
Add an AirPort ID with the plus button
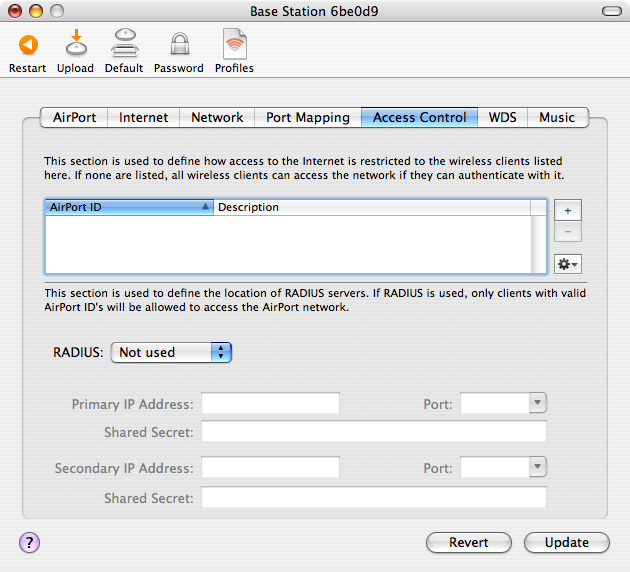tap(568, 210)
